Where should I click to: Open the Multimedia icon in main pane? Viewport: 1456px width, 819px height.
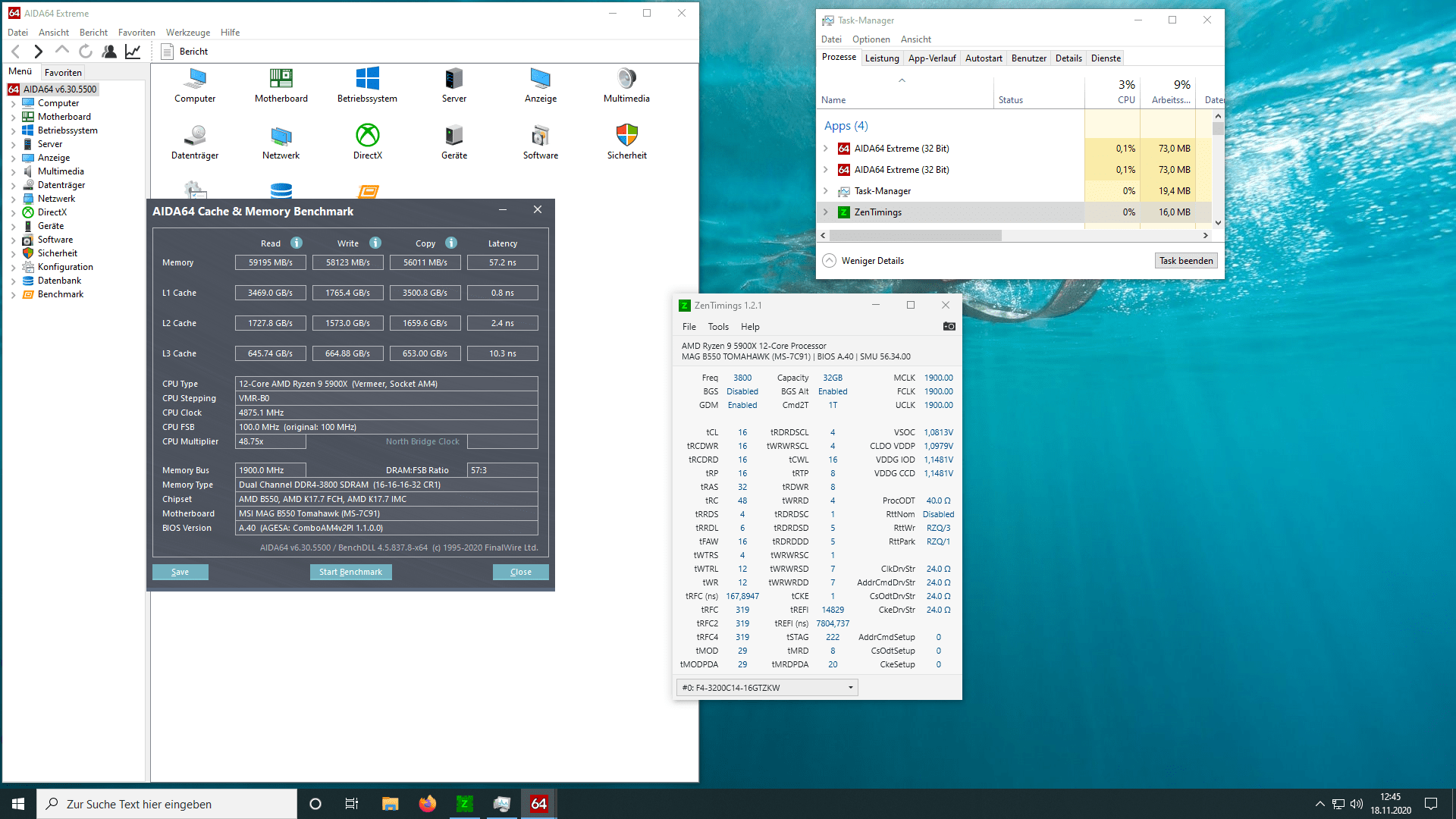click(x=626, y=85)
